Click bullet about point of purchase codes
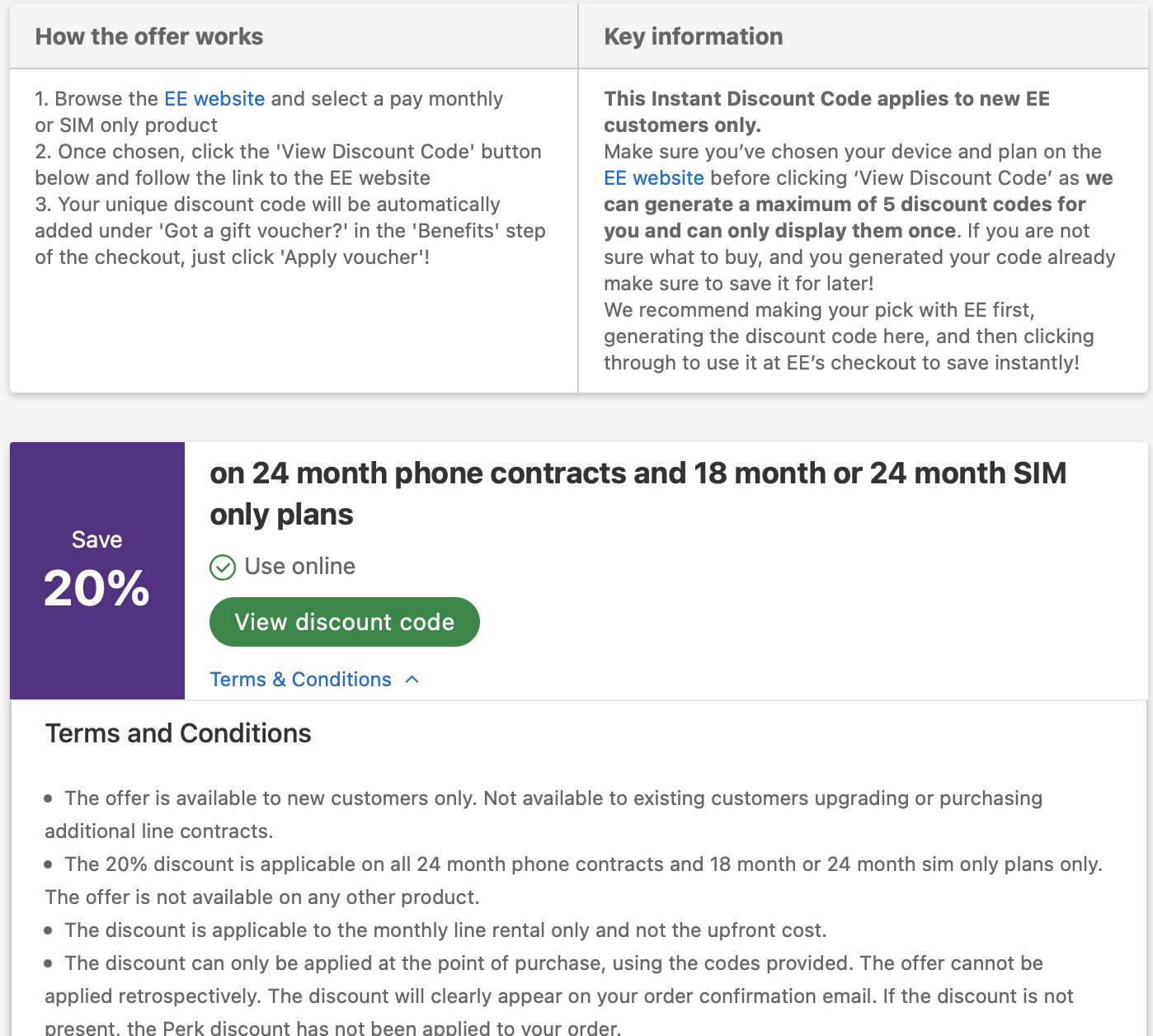Image resolution: width=1153 pixels, height=1036 pixels. point(553,963)
